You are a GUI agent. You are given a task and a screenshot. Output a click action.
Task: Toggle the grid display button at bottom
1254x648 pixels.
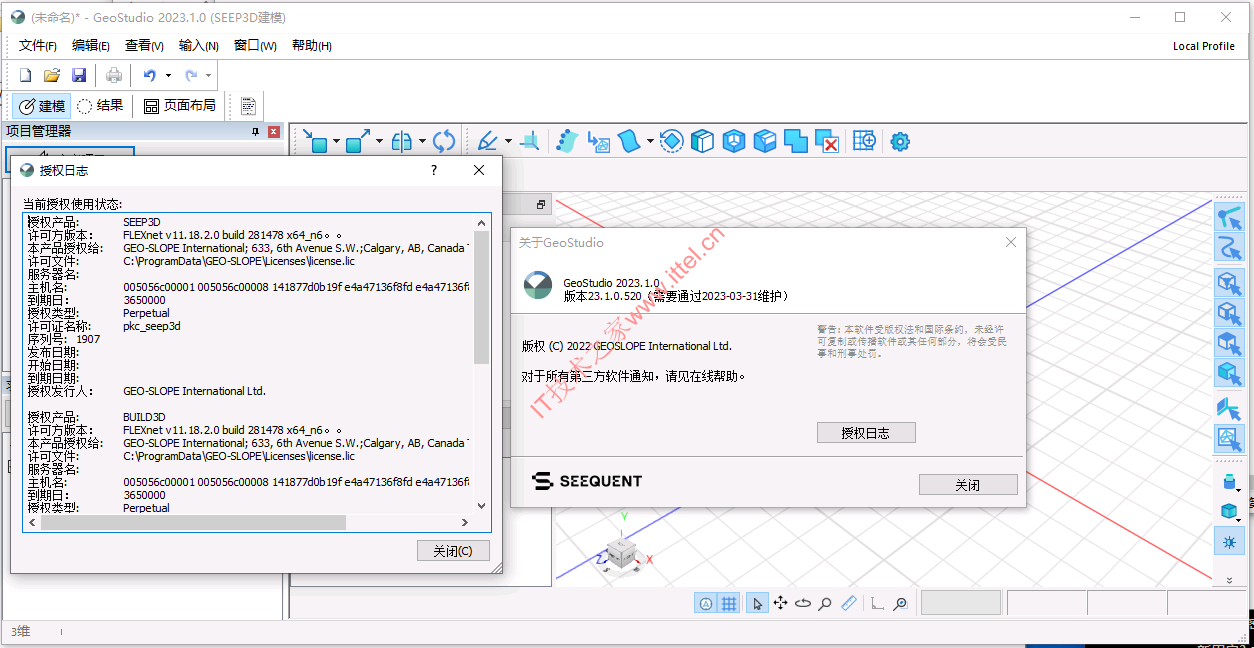[730, 603]
